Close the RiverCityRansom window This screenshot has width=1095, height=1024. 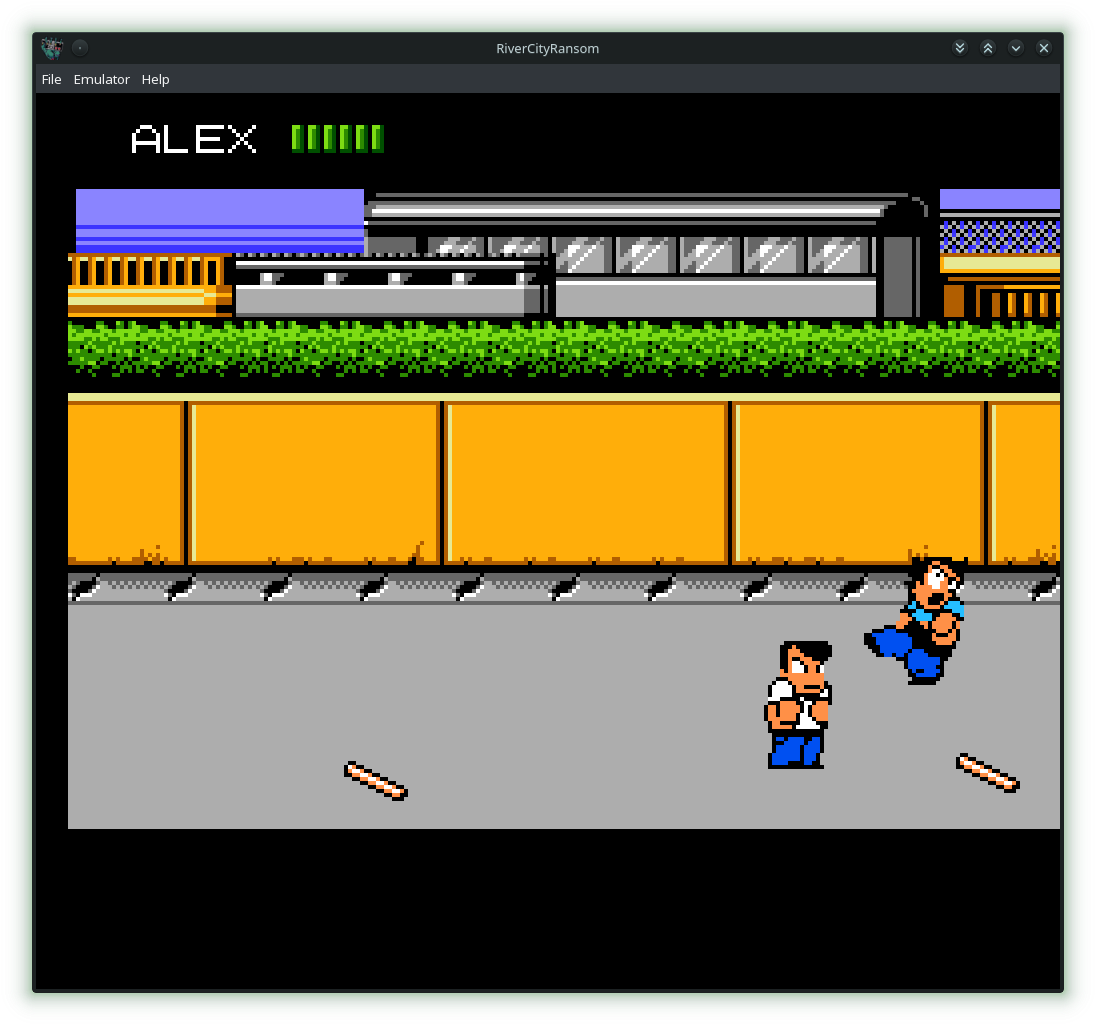coord(1044,48)
